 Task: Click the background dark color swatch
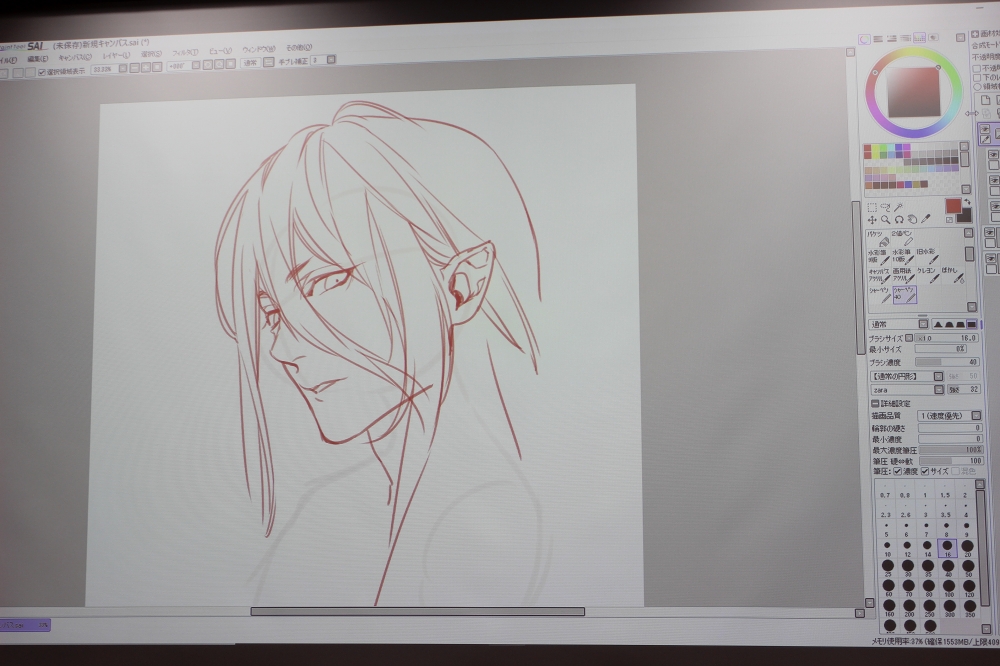[x=964, y=215]
